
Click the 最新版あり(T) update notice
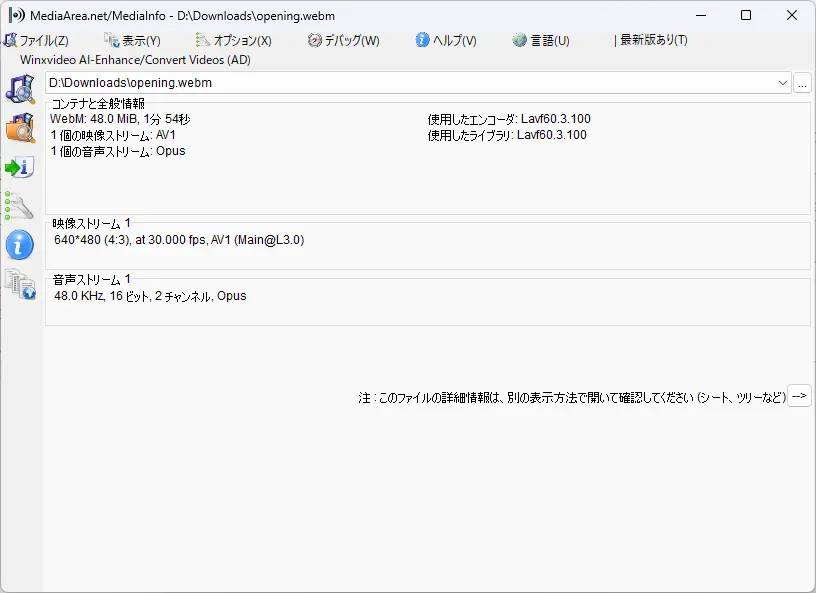tap(651, 40)
